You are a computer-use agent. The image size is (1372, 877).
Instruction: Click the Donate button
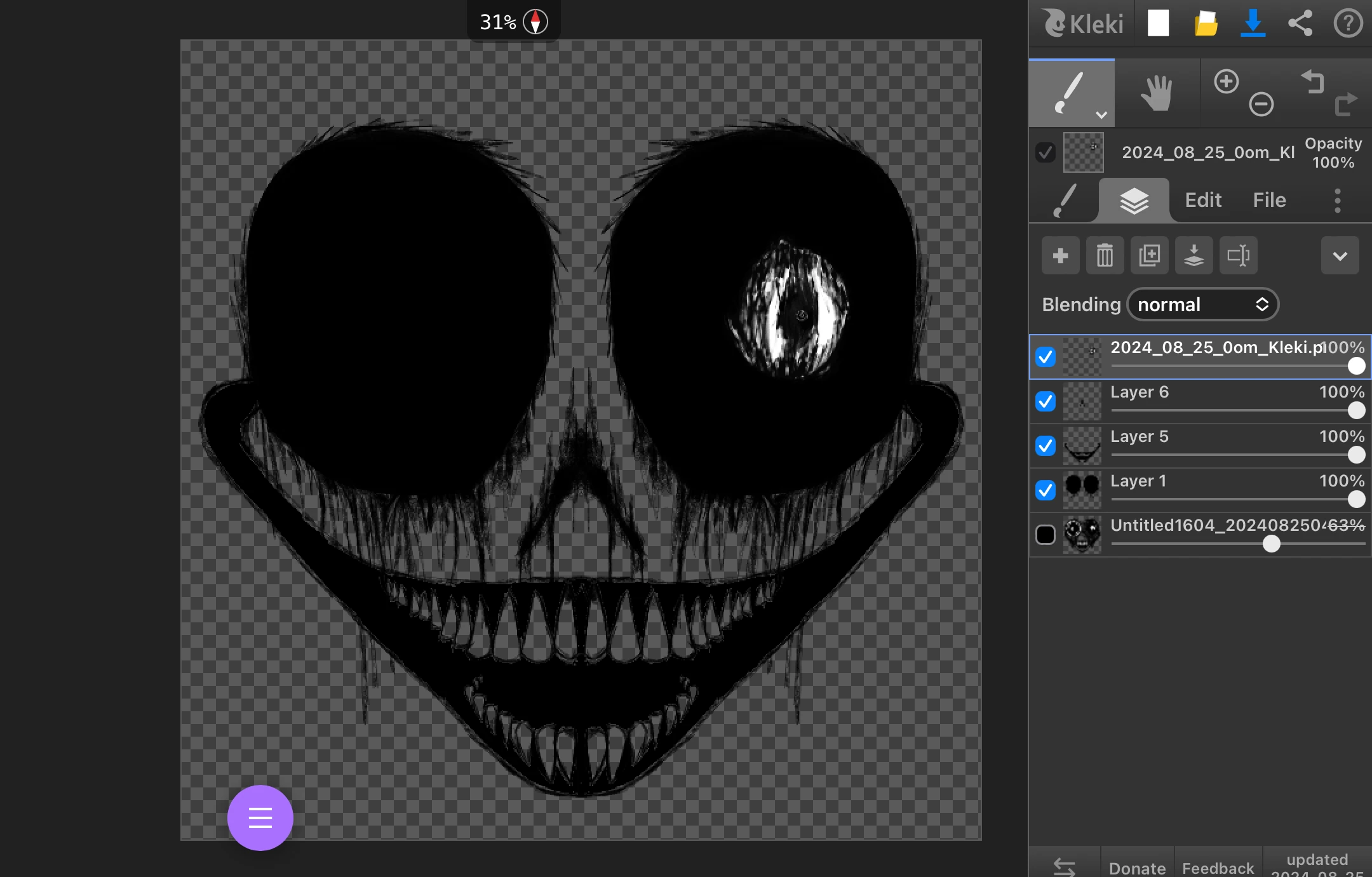point(1136,867)
